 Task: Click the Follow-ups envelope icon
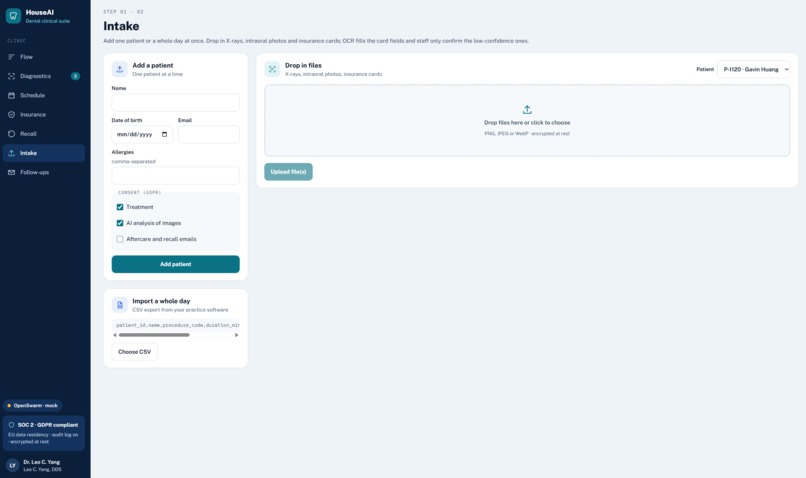[11, 172]
